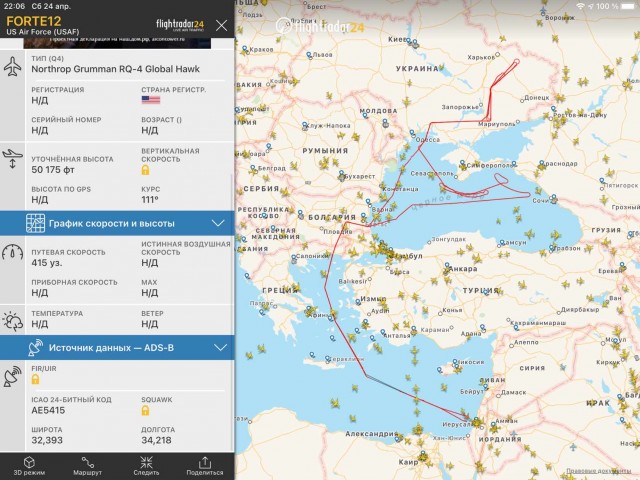Click the altitude plane with arrows icon
The image size is (640, 480).
(13, 159)
